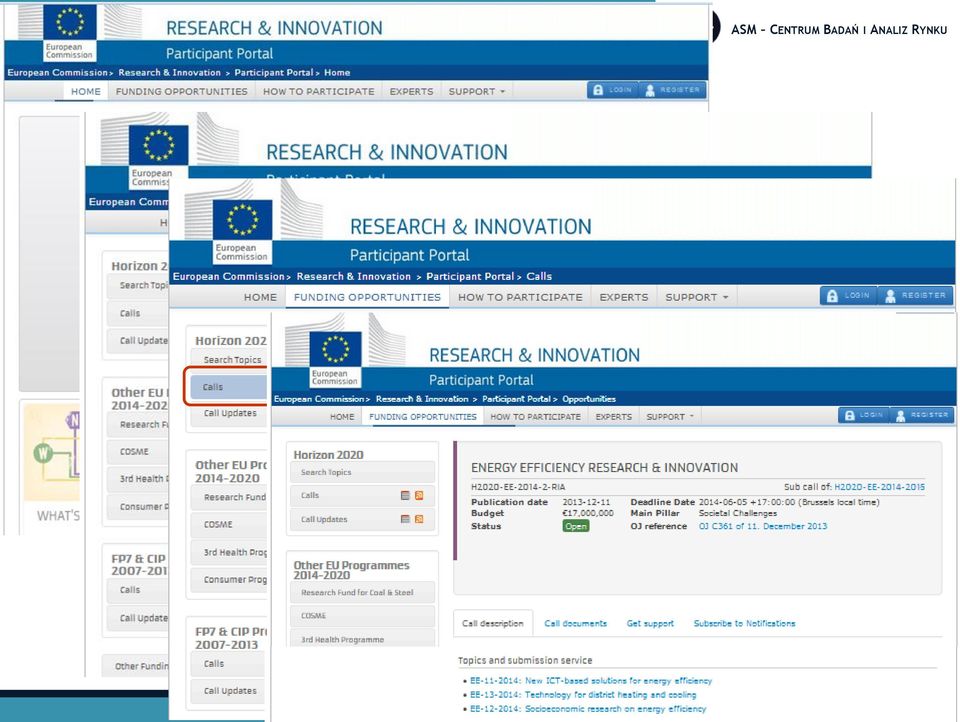Open Call Updates under FP7 & CIP in Calls breadcrumb window
Screen dimensions: 960x722
229,691
